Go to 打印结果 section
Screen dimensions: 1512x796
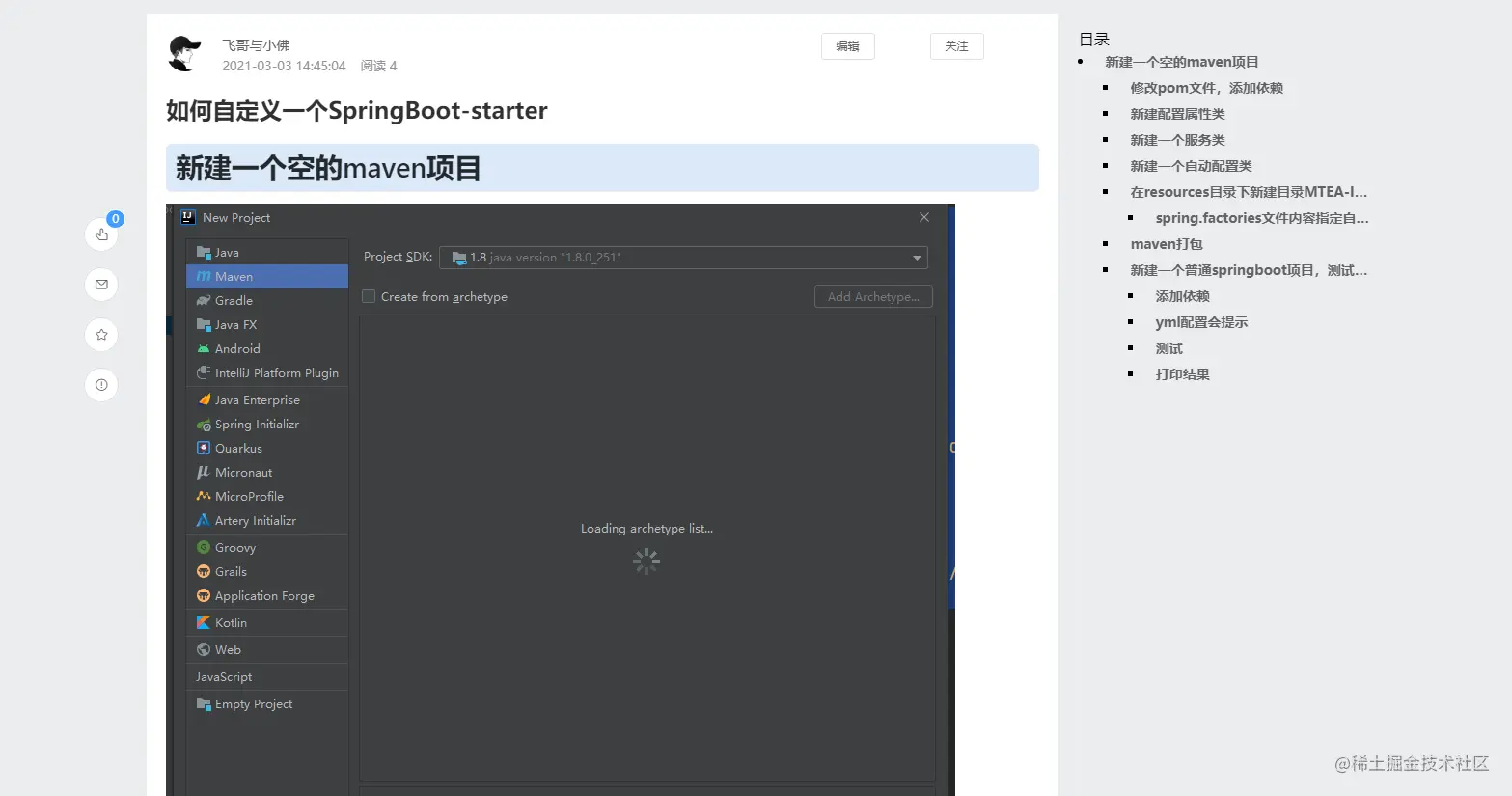tap(1183, 374)
